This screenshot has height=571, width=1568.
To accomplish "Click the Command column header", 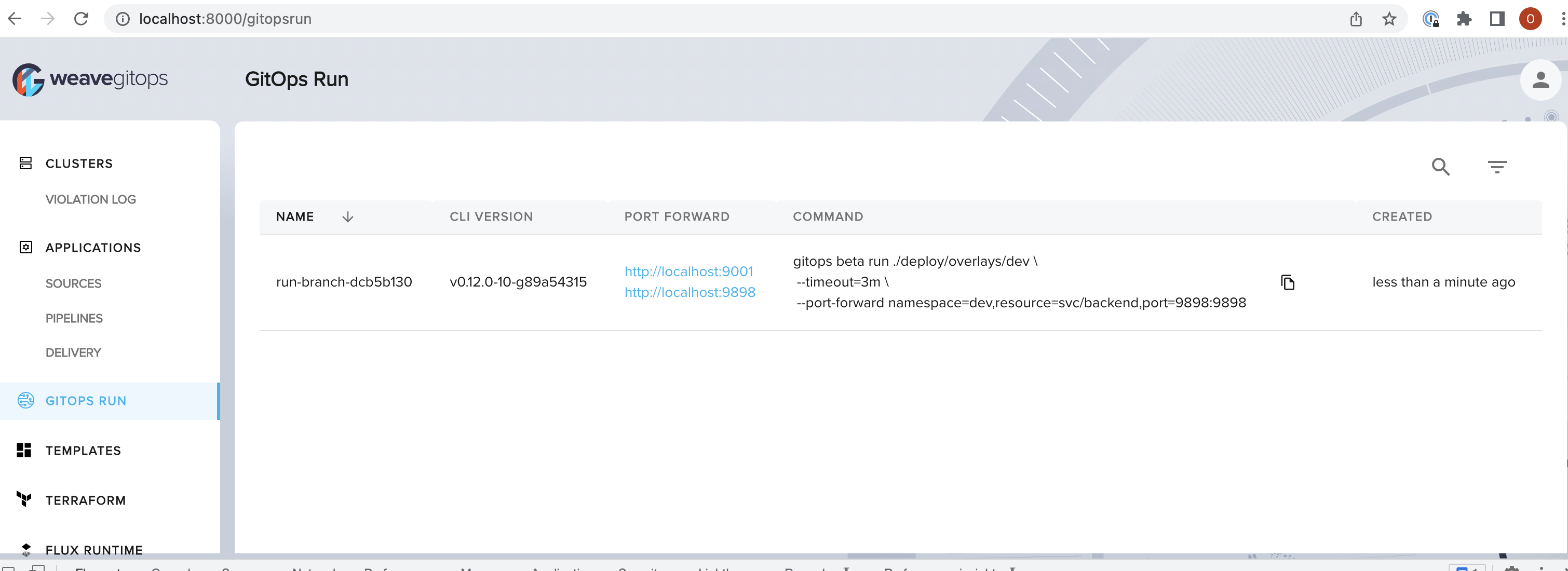I will coord(828,216).
